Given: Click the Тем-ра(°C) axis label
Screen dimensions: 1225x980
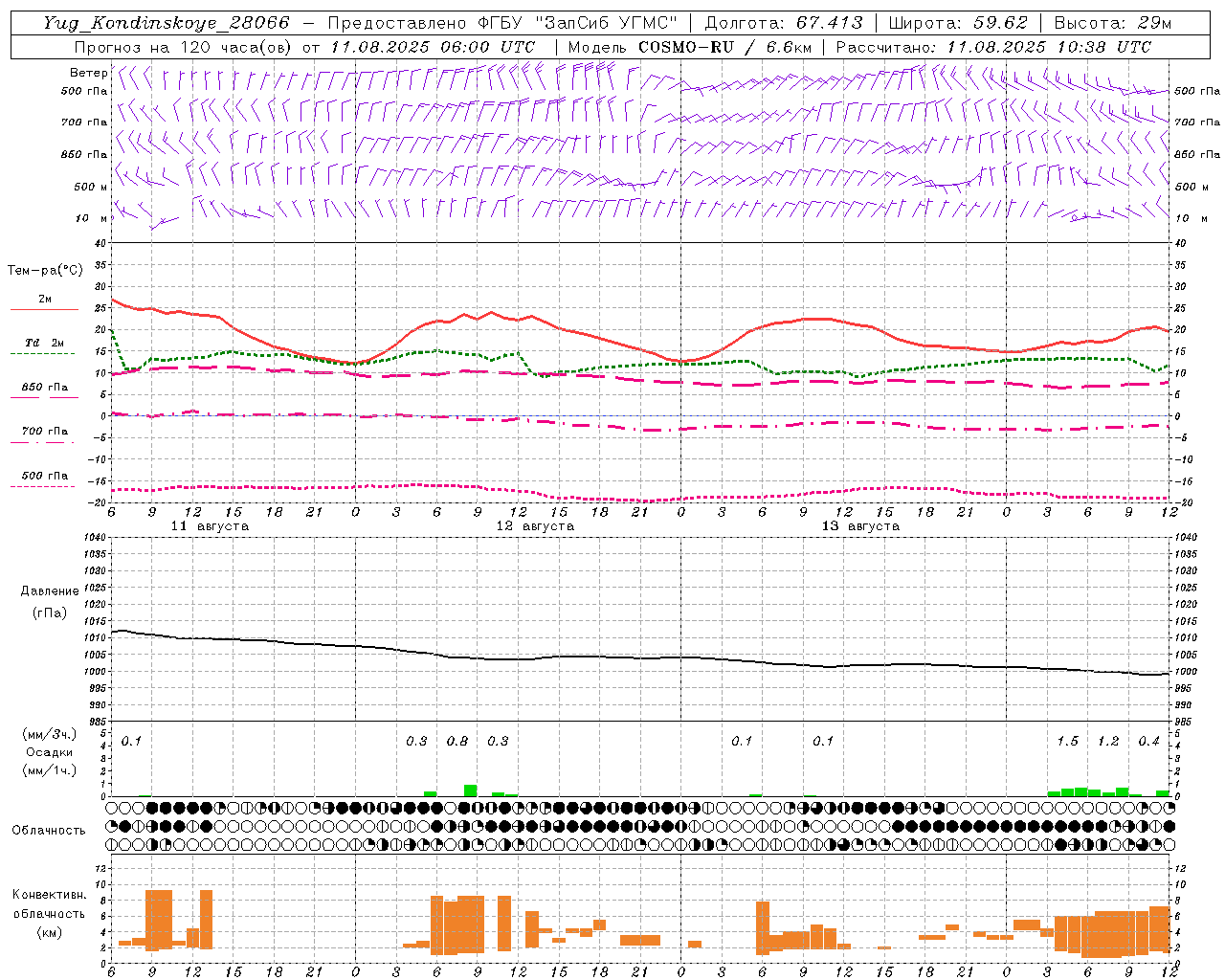Looking at the screenshot, I should [x=45, y=271].
